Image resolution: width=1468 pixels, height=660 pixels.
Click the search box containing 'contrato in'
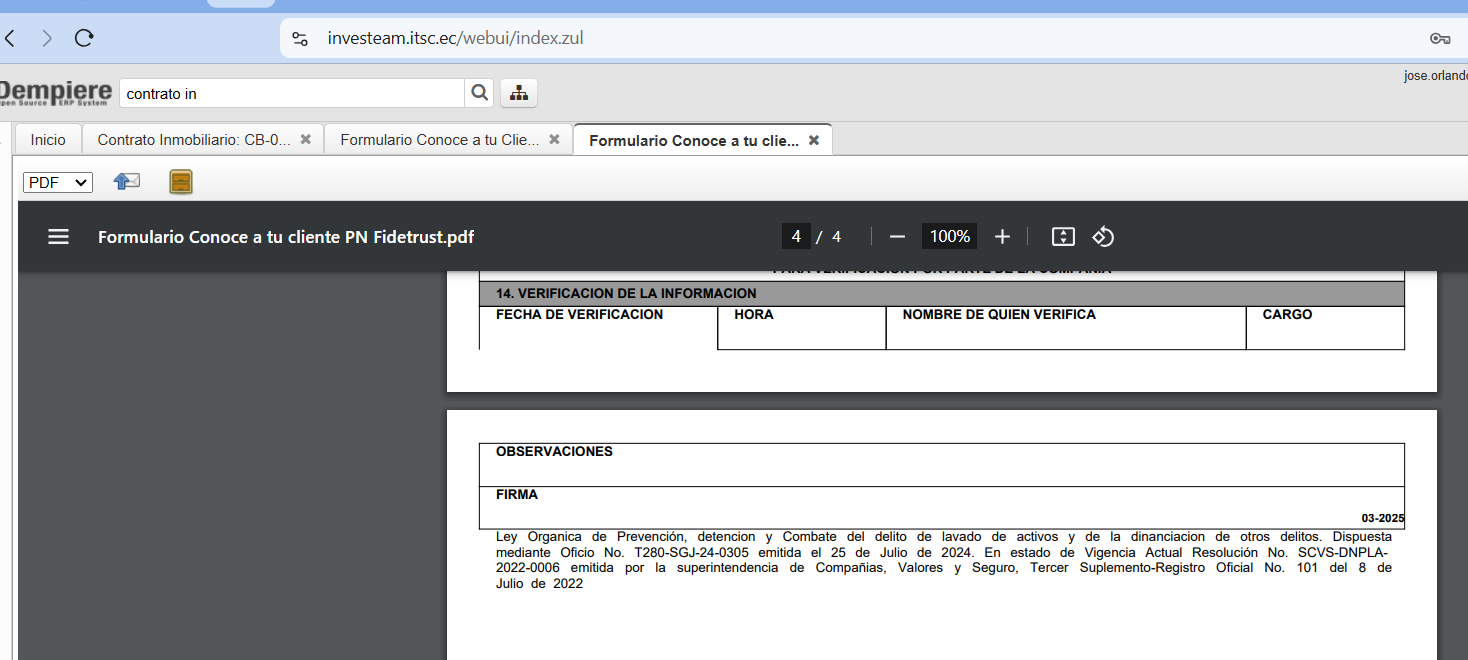point(292,94)
